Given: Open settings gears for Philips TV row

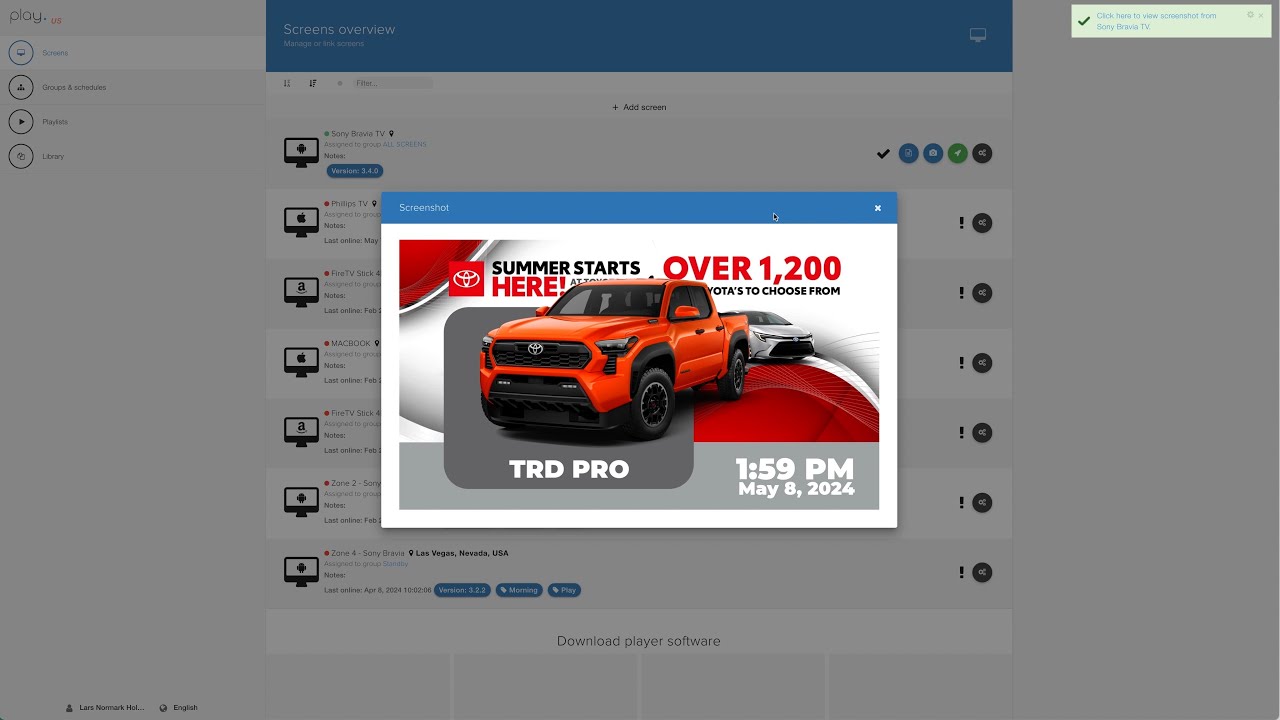Looking at the screenshot, I should pyautogui.click(x=983, y=223).
